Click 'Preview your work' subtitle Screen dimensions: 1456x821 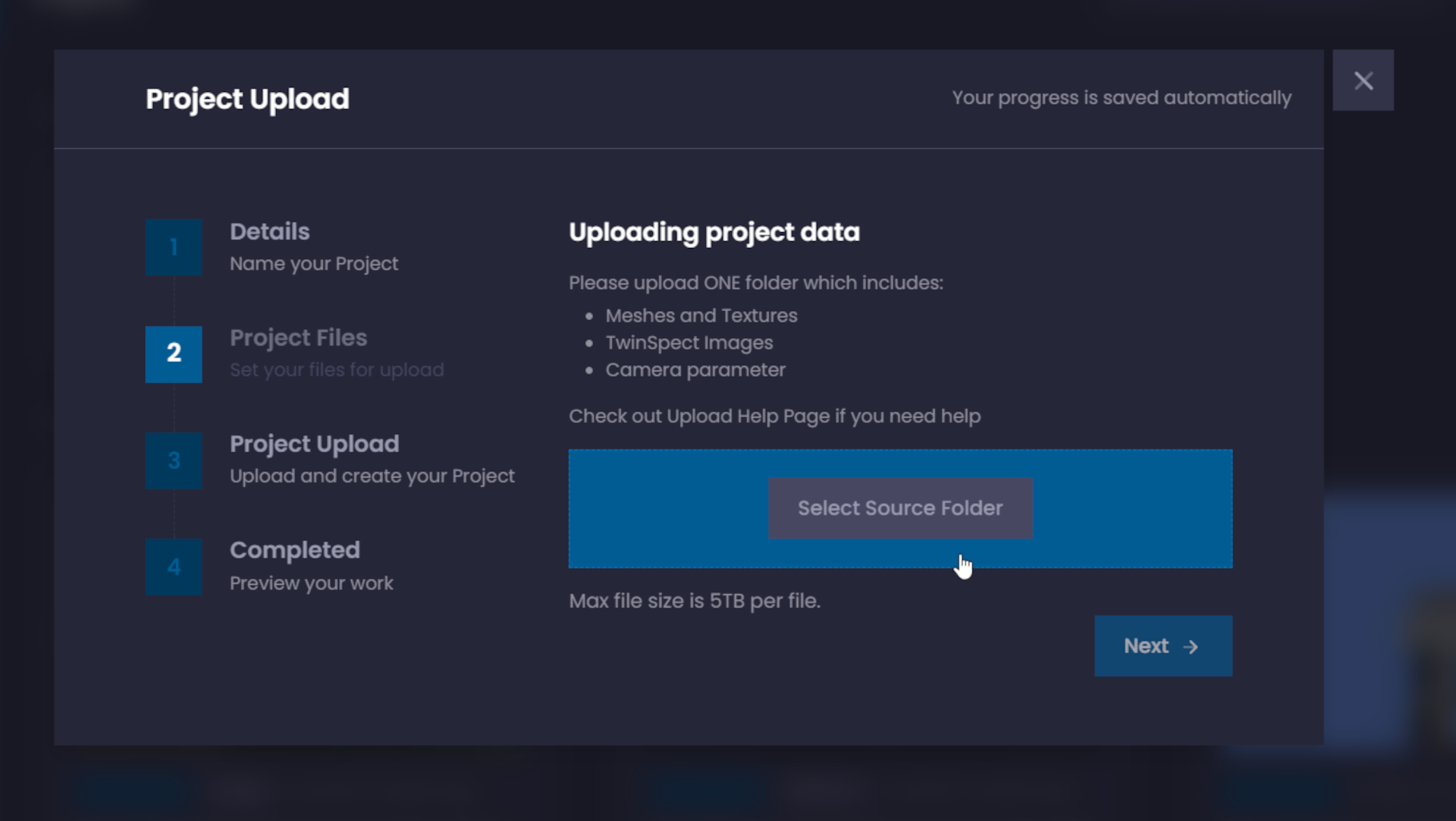point(311,584)
